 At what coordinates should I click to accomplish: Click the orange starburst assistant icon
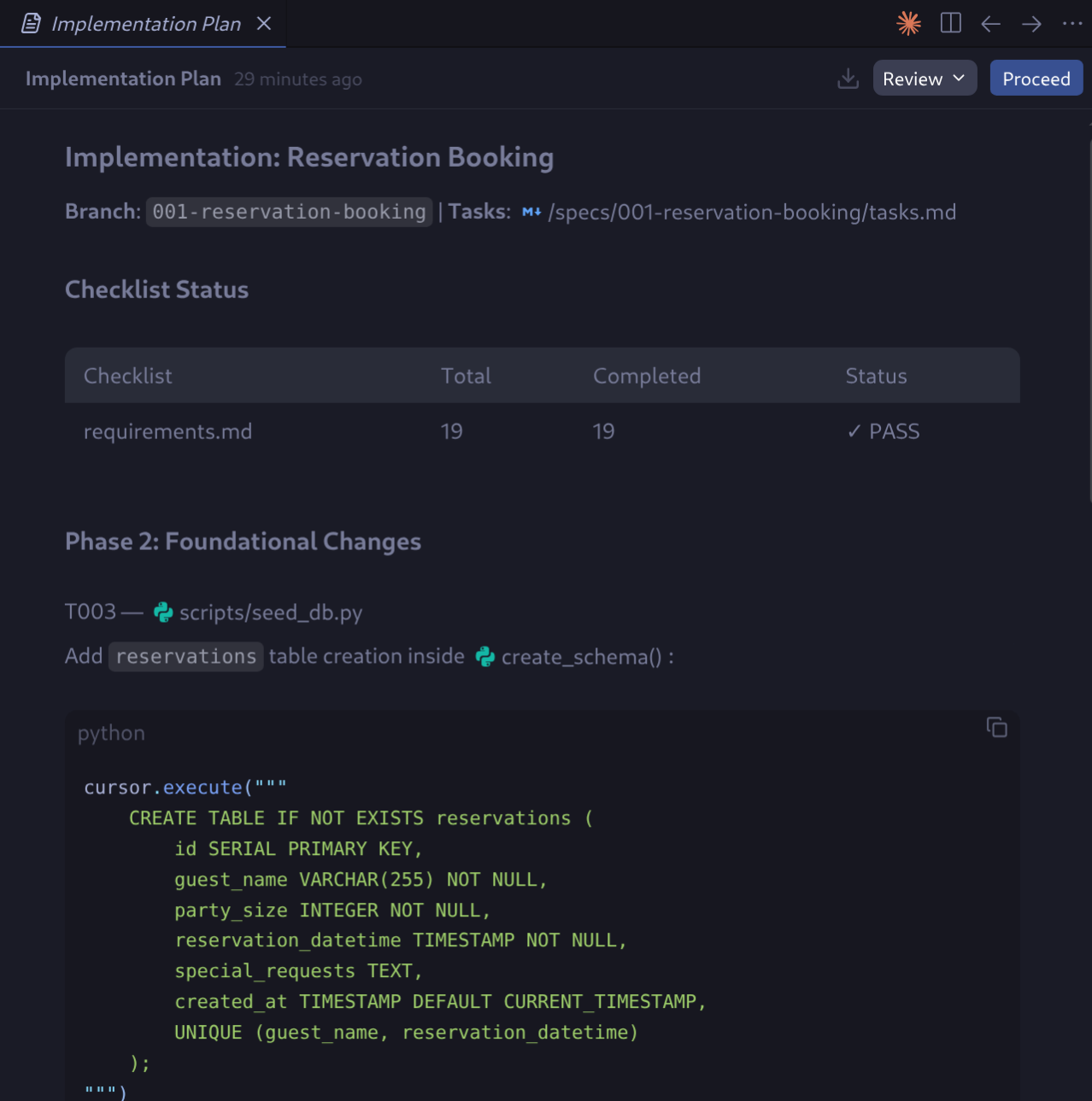click(x=909, y=23)
